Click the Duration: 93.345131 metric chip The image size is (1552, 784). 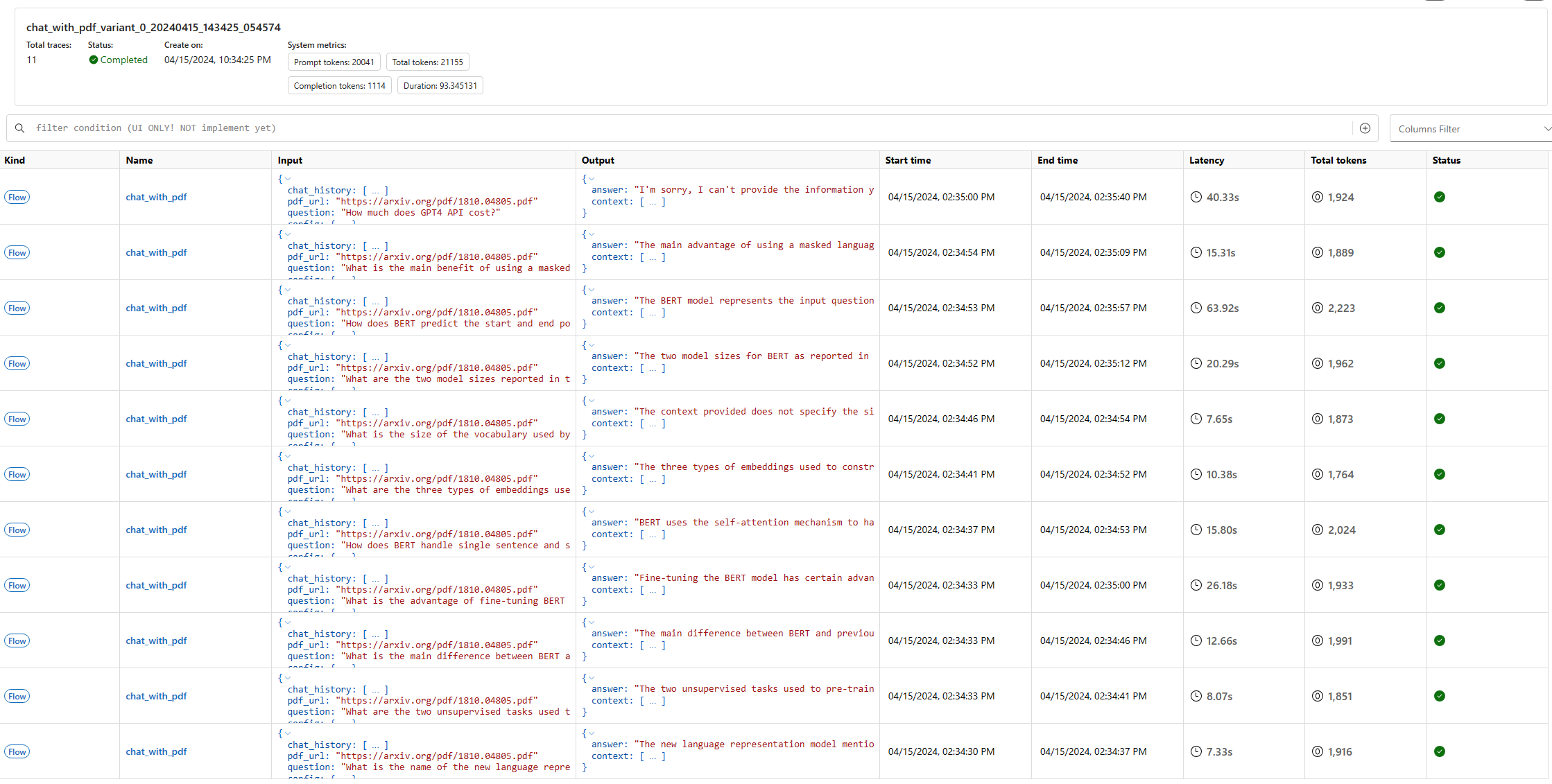440,85
